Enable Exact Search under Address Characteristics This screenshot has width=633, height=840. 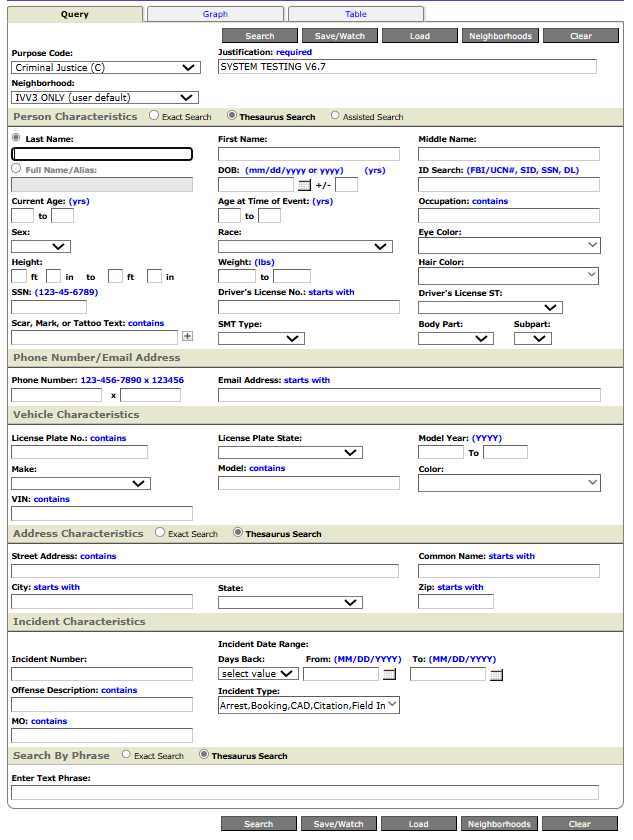point(159,533)
